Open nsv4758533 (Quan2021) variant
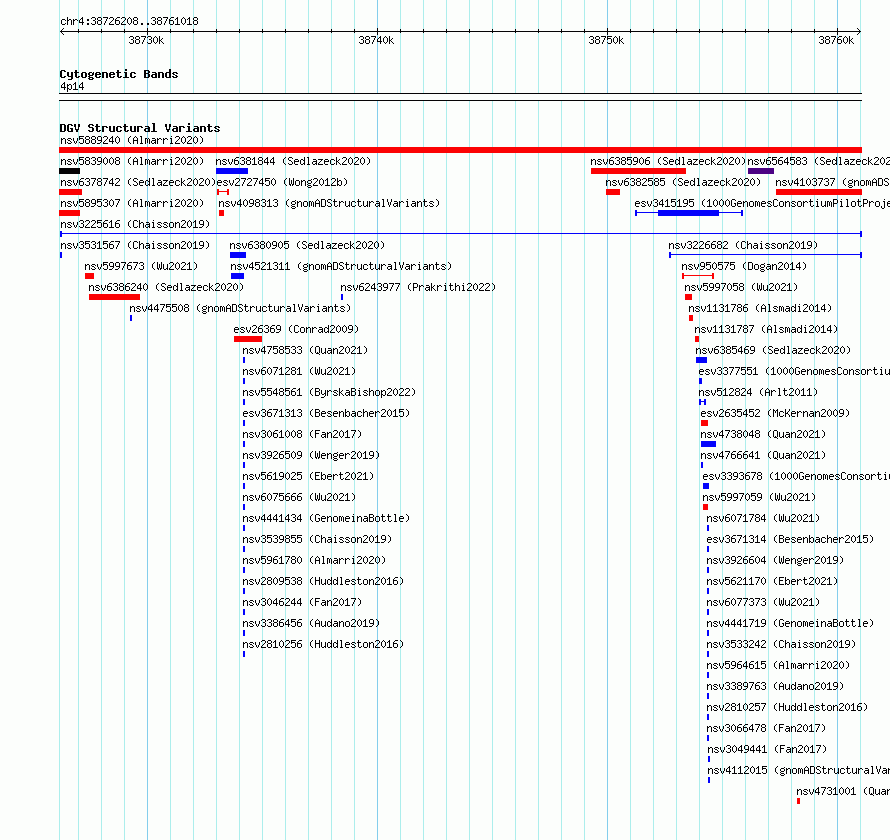Image resolution: width=890 pixels, height=840 pixels. tap(305, 350)
